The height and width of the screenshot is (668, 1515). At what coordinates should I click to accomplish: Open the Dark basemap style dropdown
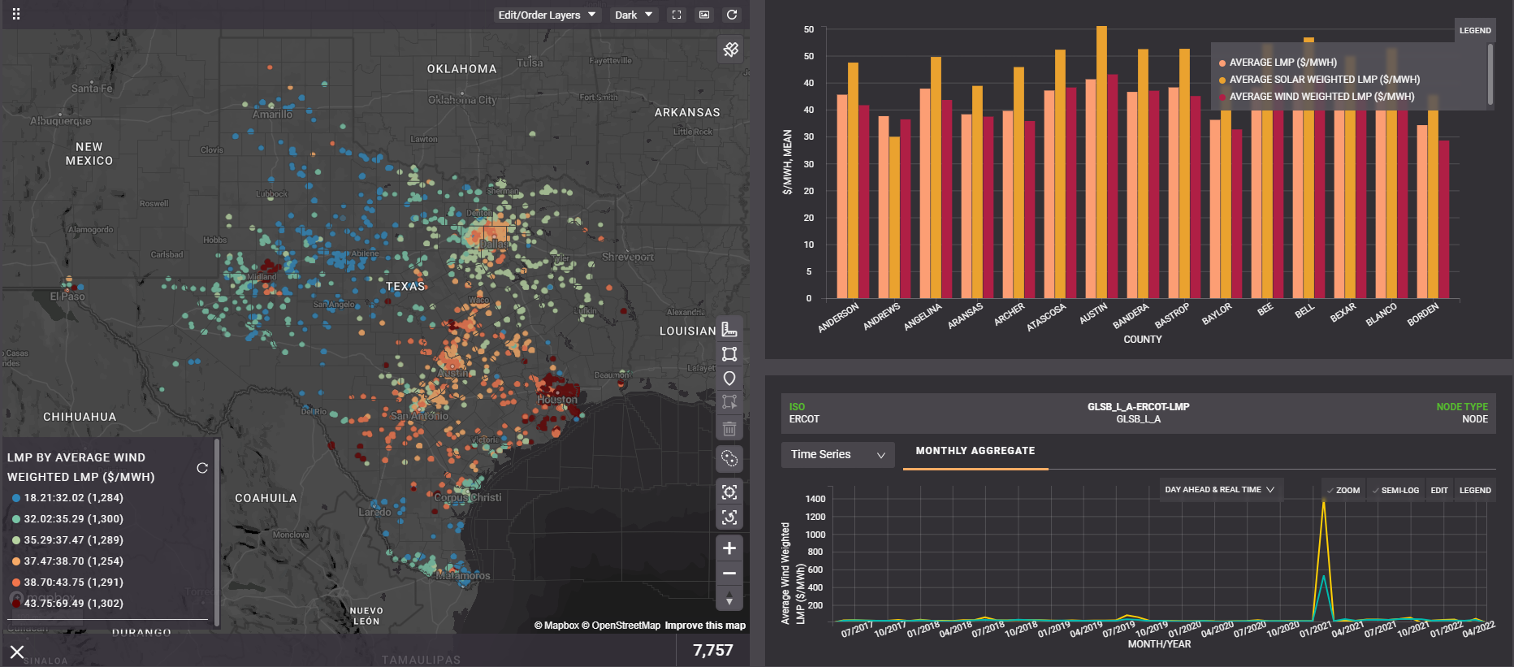[x=633, y=15]
